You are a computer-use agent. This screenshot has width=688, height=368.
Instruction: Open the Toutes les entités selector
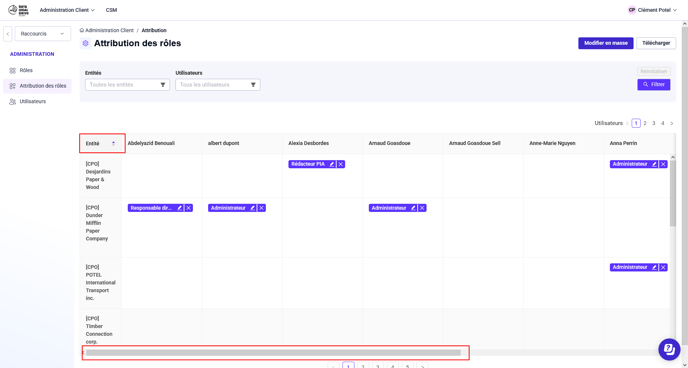[x=127, y=85]
